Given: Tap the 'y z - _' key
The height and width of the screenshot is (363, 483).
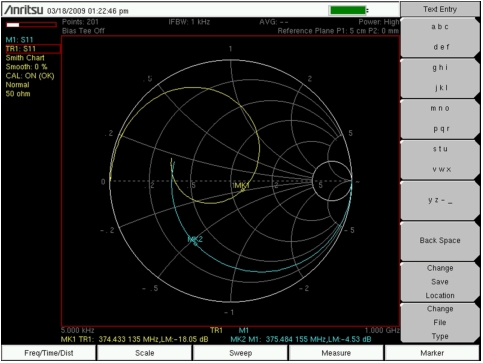Looking at the screenshot, I should [440, 200].
